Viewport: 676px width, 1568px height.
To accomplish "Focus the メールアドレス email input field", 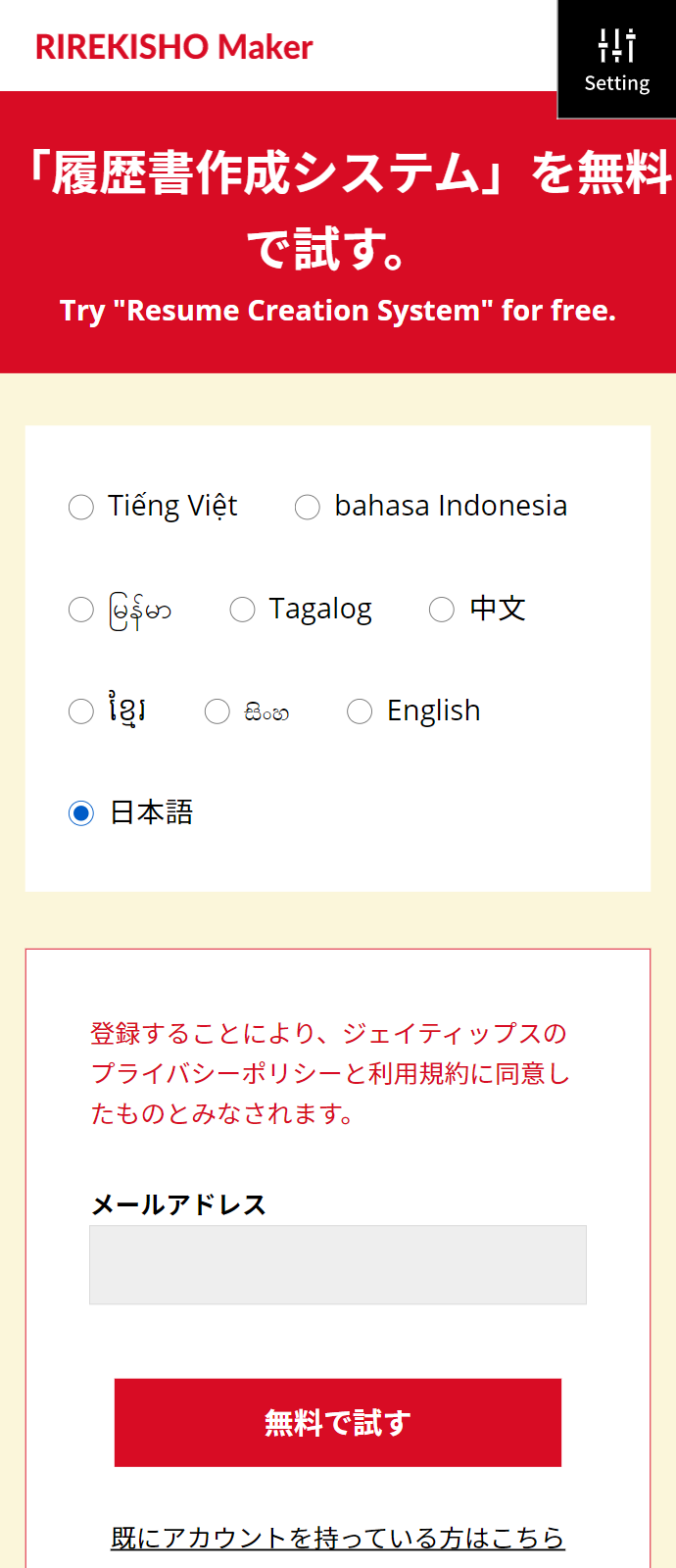I will click(338, 1265).
